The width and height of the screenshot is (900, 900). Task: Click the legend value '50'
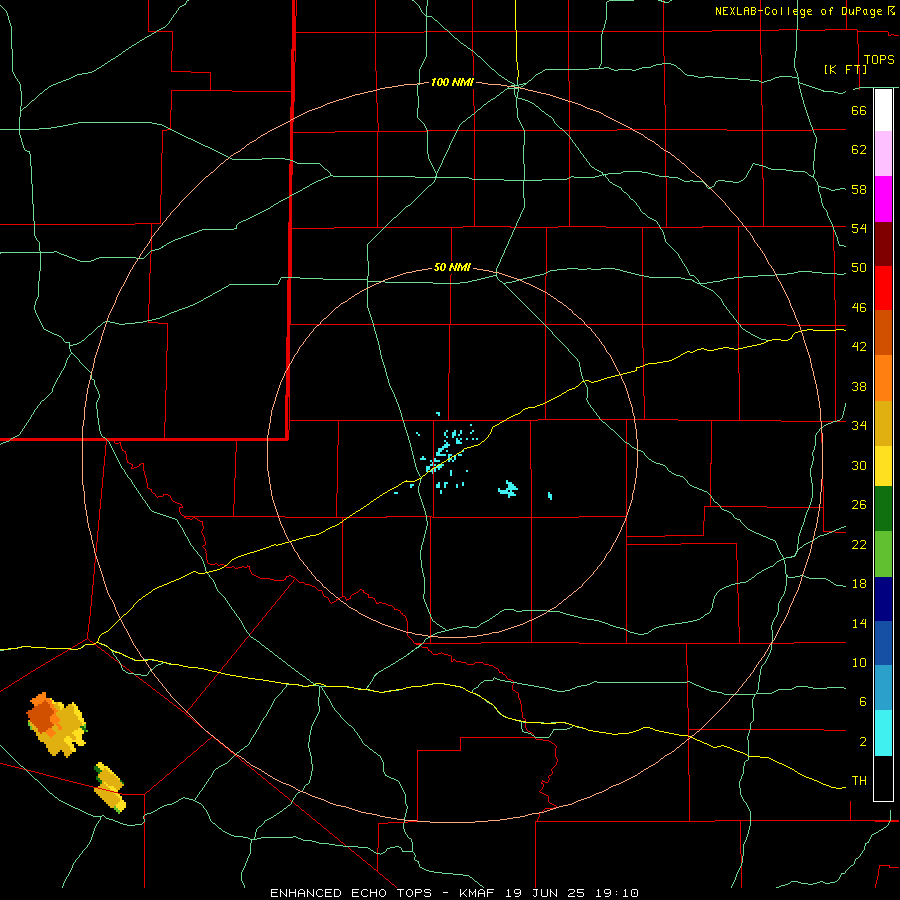click(x=859, y=268)
